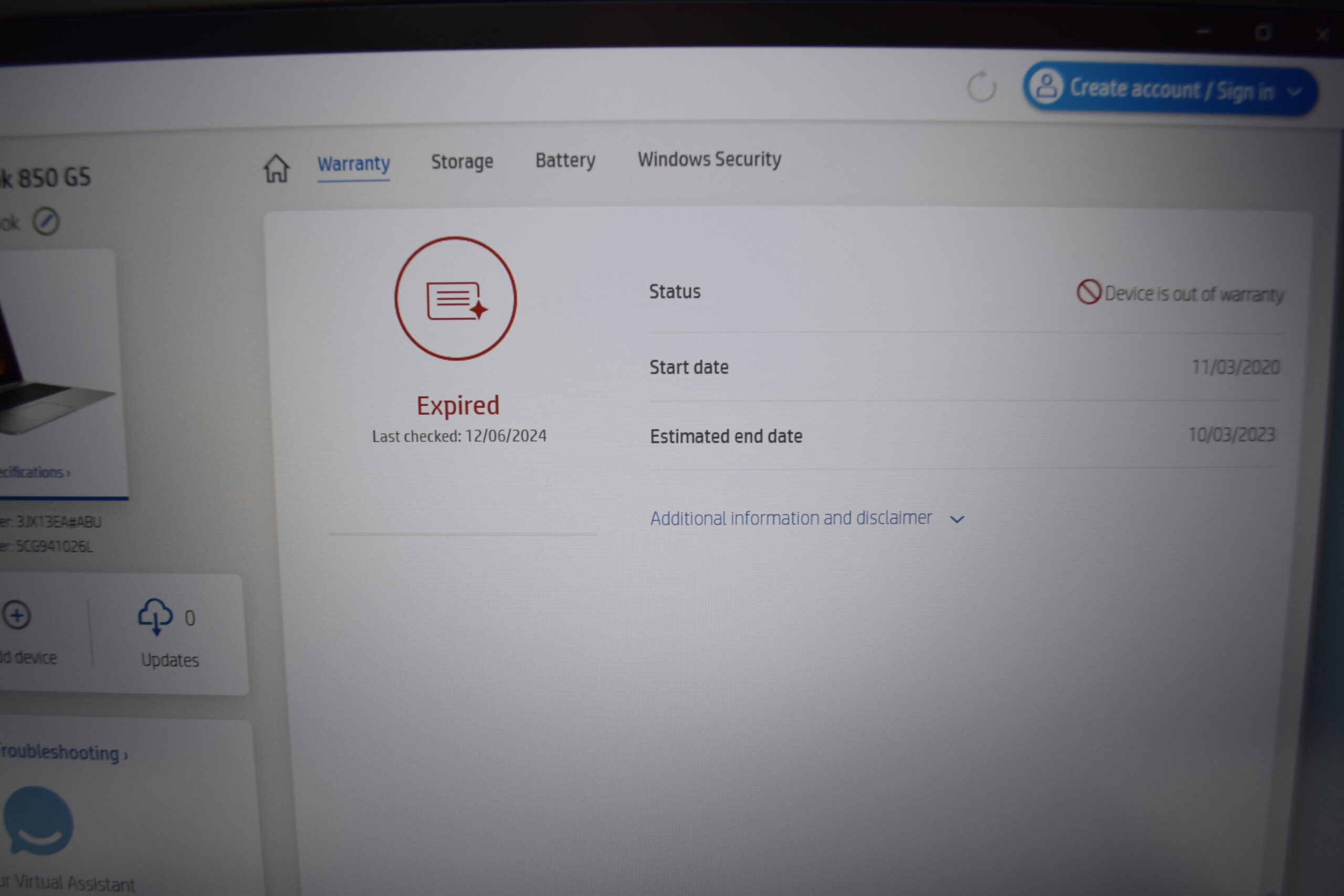Click the out-of-warranty prohibited icon

click(x=1088, y=291)
